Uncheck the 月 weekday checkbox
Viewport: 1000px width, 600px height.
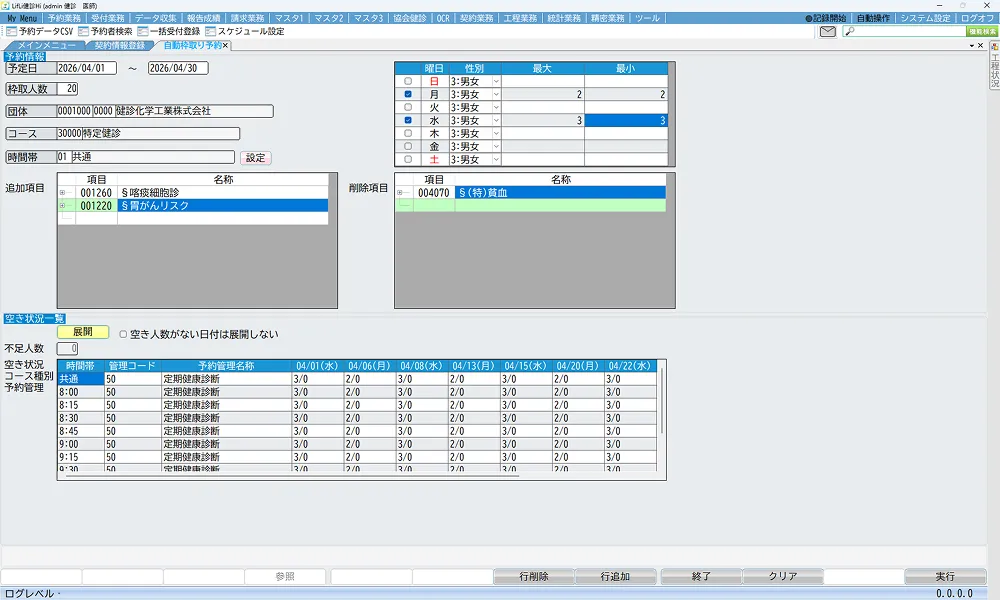tap(408, 94)
